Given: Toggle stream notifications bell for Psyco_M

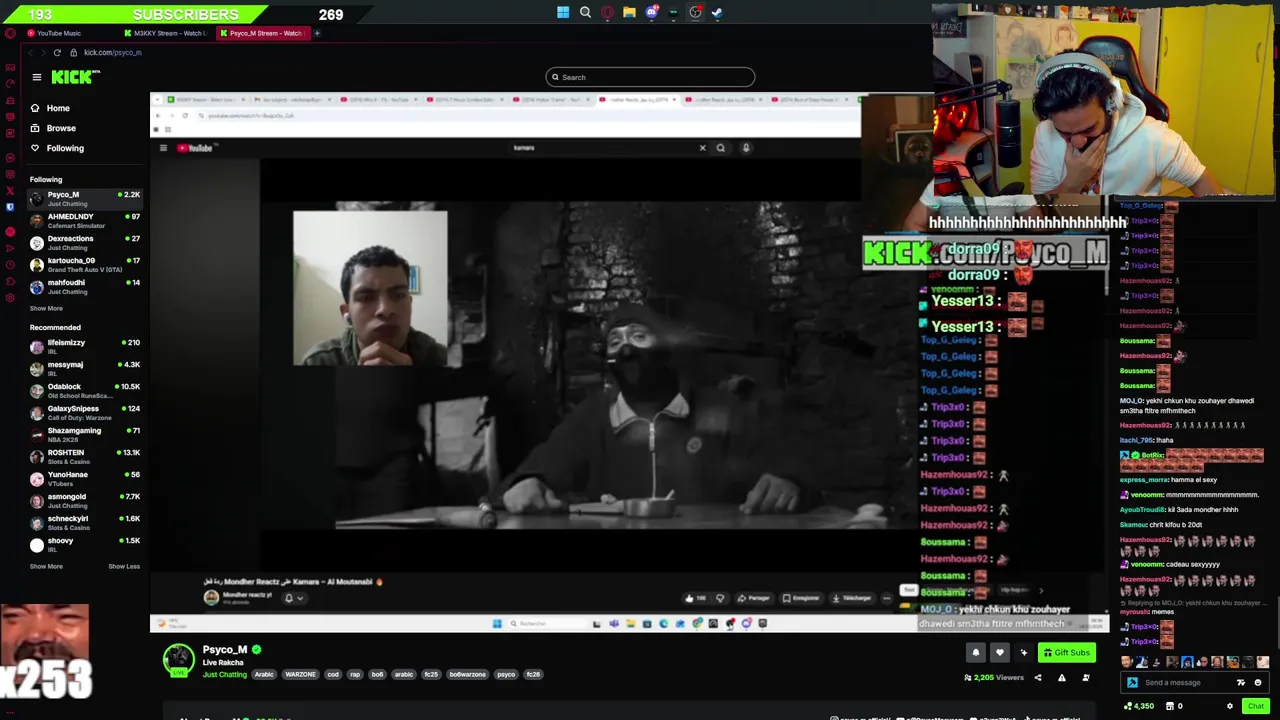Looking at the screenshot, I should [976, 653].
